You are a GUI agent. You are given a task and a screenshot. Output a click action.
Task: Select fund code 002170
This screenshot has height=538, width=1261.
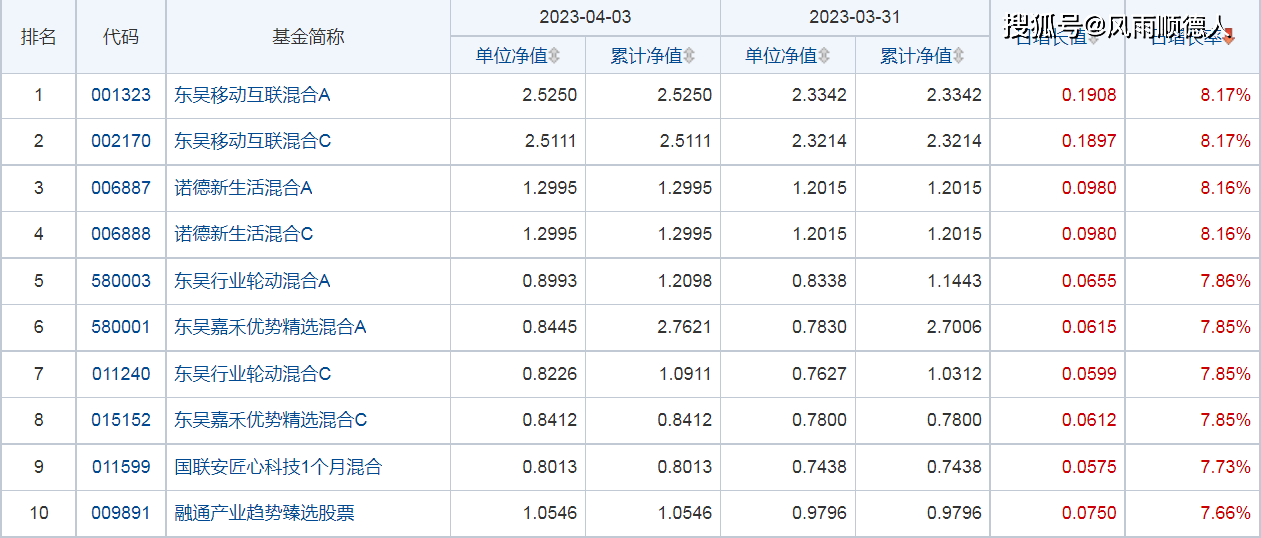[121, 142]
